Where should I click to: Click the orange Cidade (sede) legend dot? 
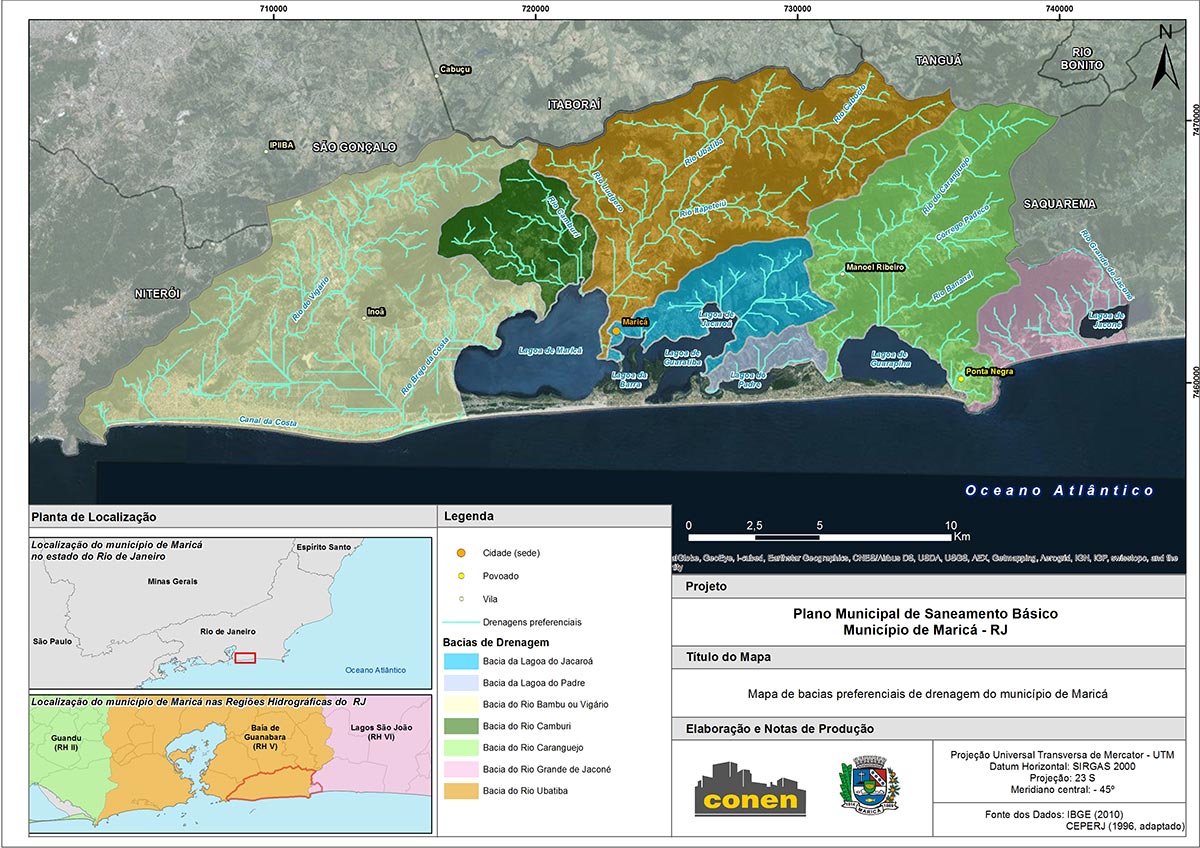click(459, 553)
